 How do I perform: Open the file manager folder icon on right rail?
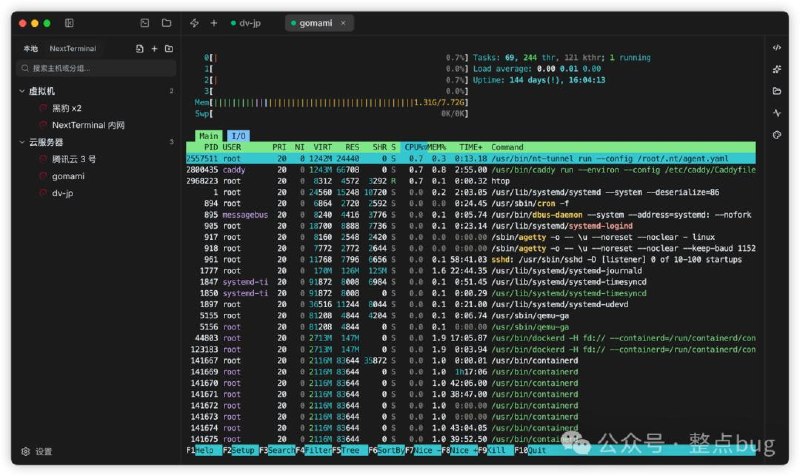tap(777, 91)
